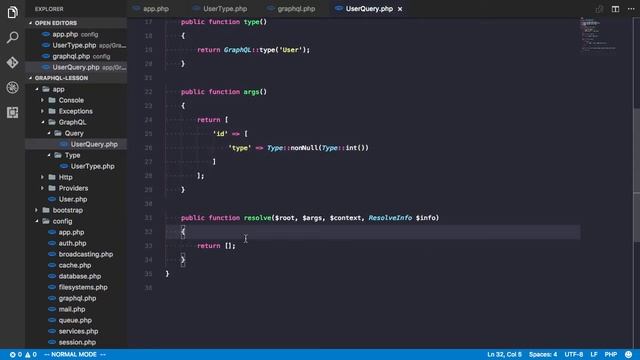Click the open changes icon in the editor title bar
The image size is (640, 360).
[599, 9]
